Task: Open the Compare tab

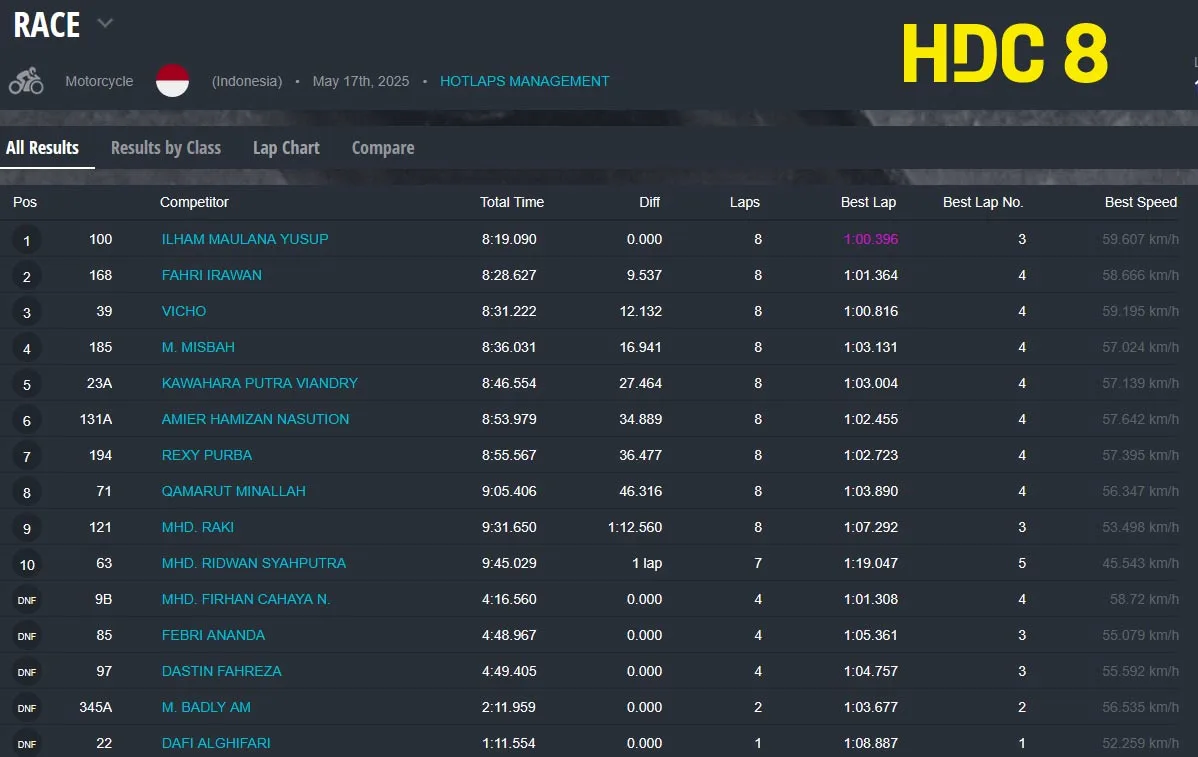Action: (x=383, y=147)
